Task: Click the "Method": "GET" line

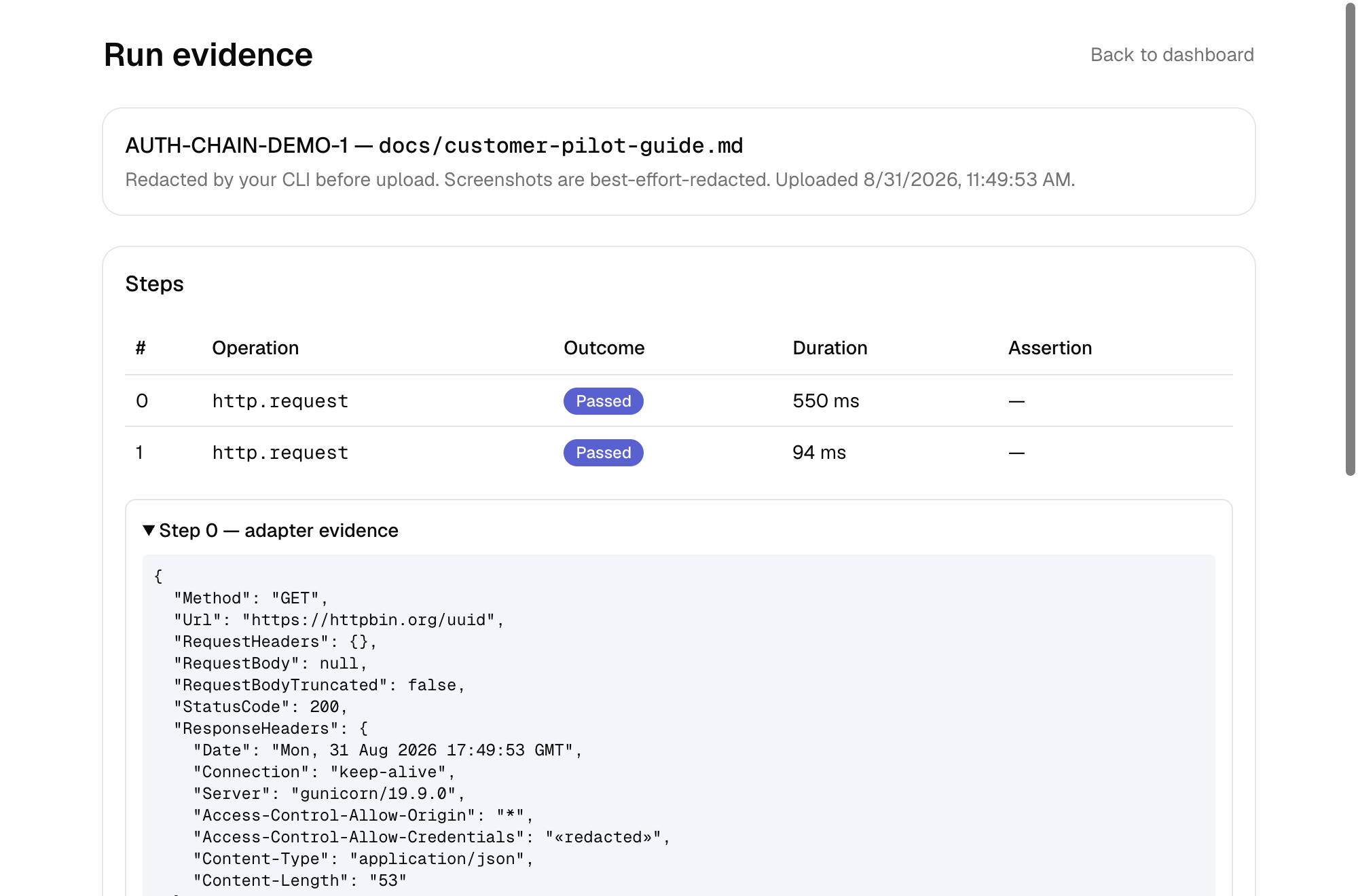Action: click(x=251, y=598)
